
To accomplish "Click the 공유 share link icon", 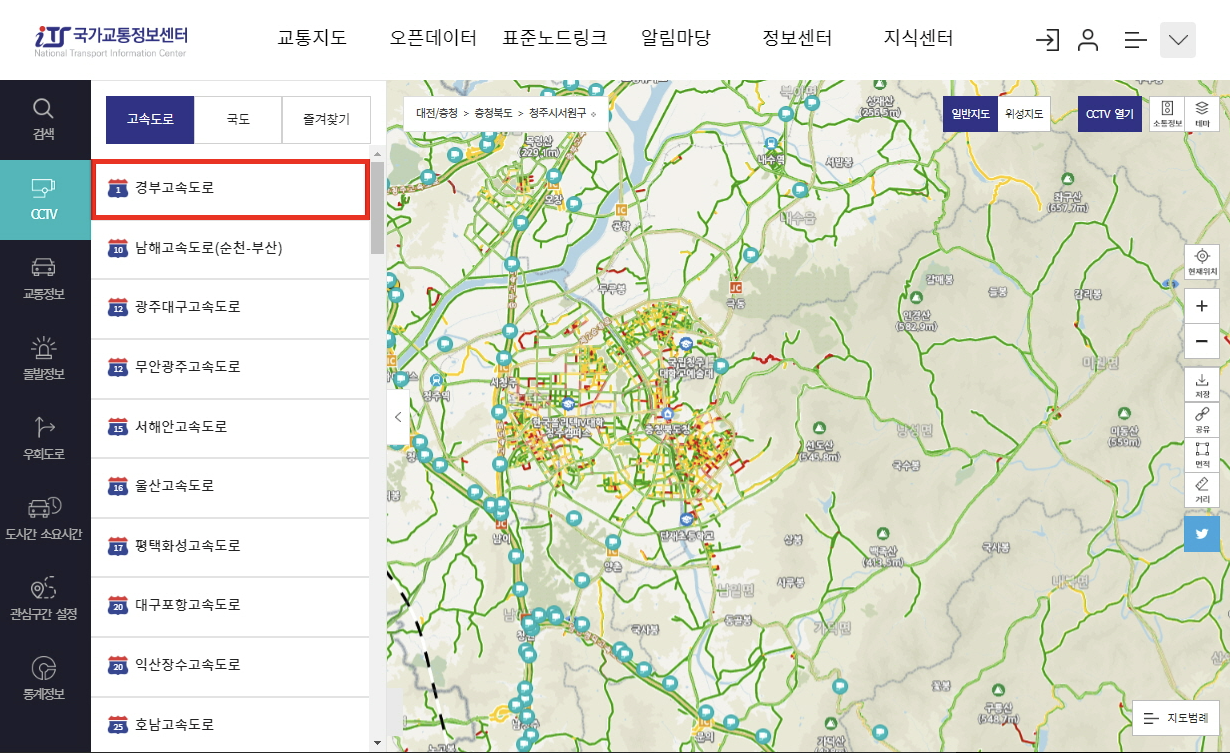I will click(x=1202, y=420).
